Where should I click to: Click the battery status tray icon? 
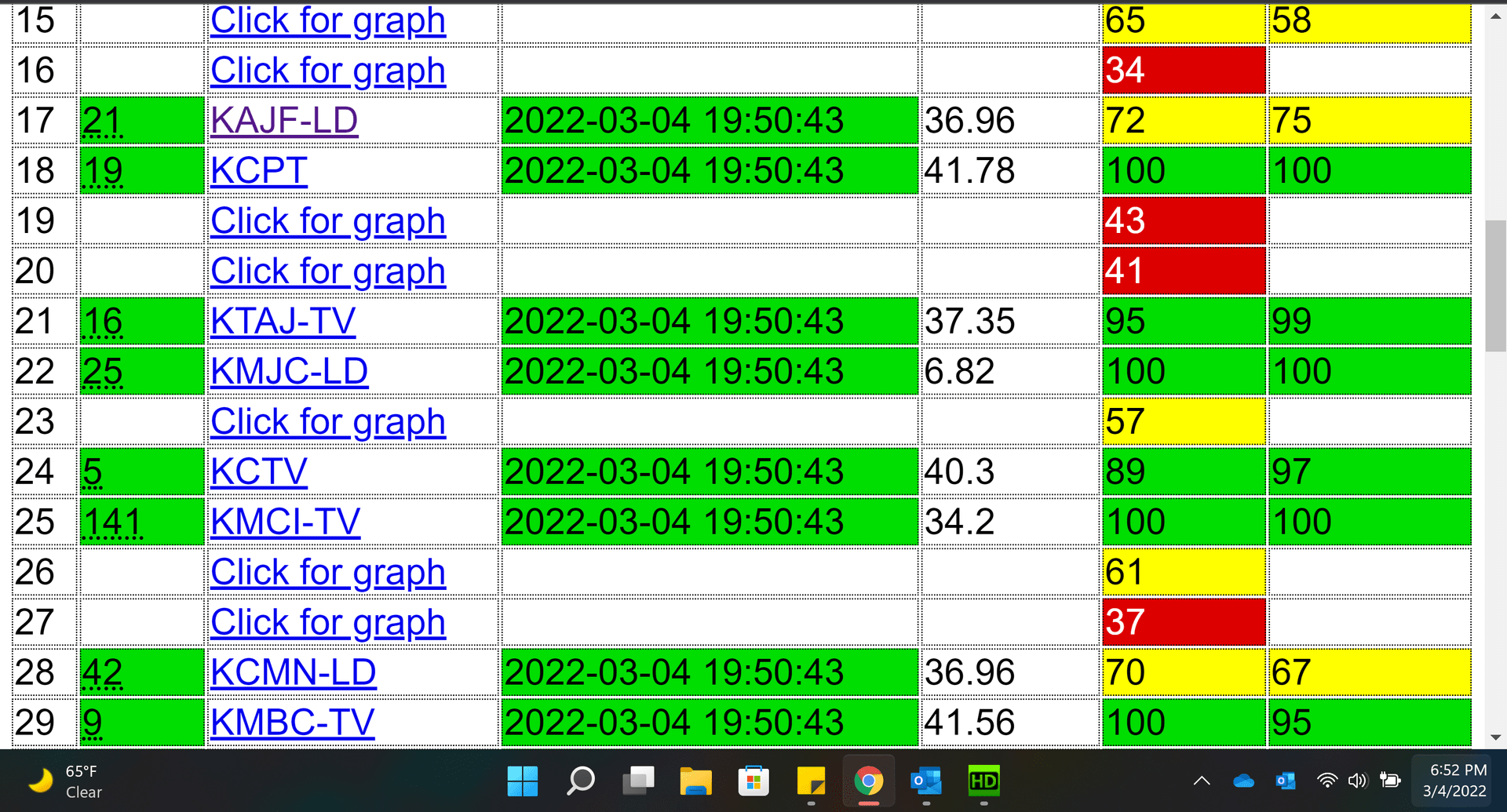(1391, 781)
